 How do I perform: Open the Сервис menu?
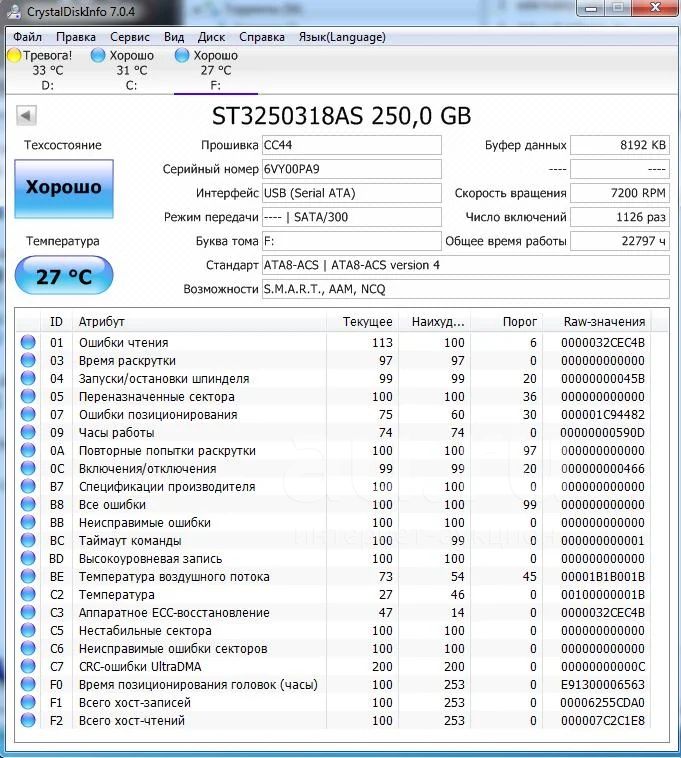130,37
